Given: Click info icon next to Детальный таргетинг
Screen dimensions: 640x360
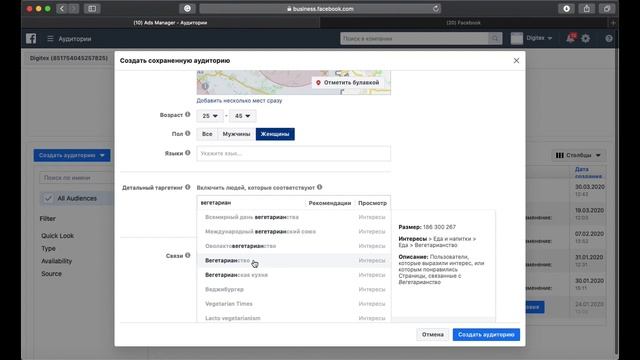Looking at the screenshot, I should pos(188,187).
